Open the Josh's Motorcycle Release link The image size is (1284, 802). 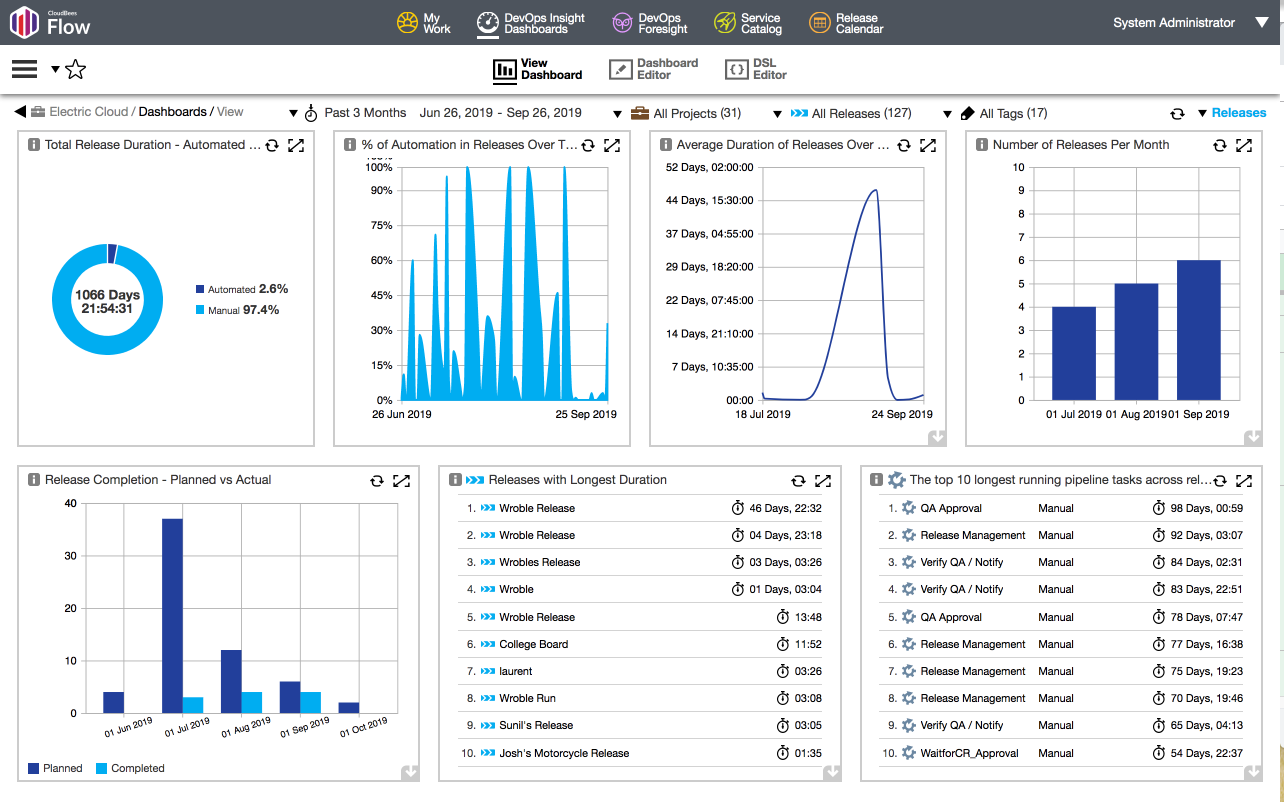pyautogui.click(x=564, y=753)
